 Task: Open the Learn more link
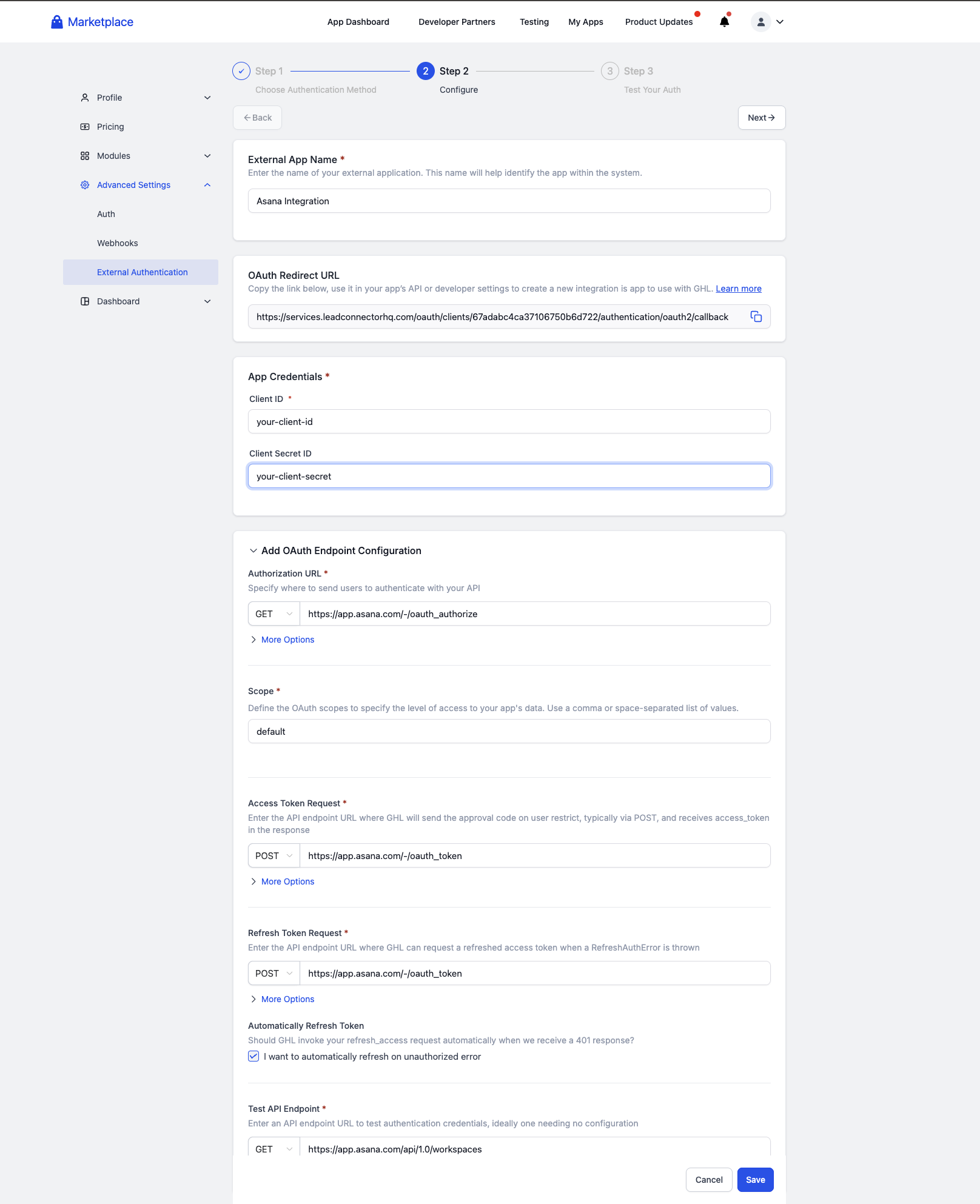point(739,289)
